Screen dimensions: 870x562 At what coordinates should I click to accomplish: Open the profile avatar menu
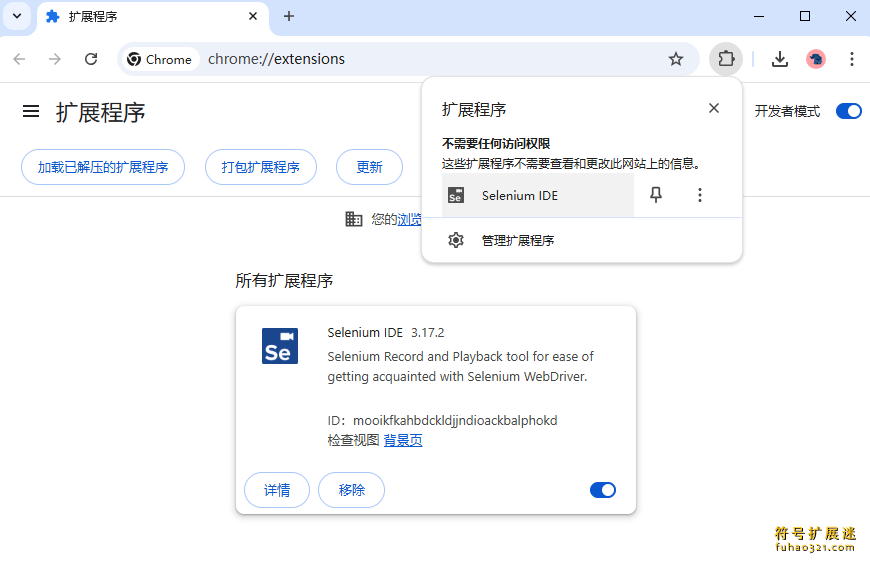[x=816, y=59]
